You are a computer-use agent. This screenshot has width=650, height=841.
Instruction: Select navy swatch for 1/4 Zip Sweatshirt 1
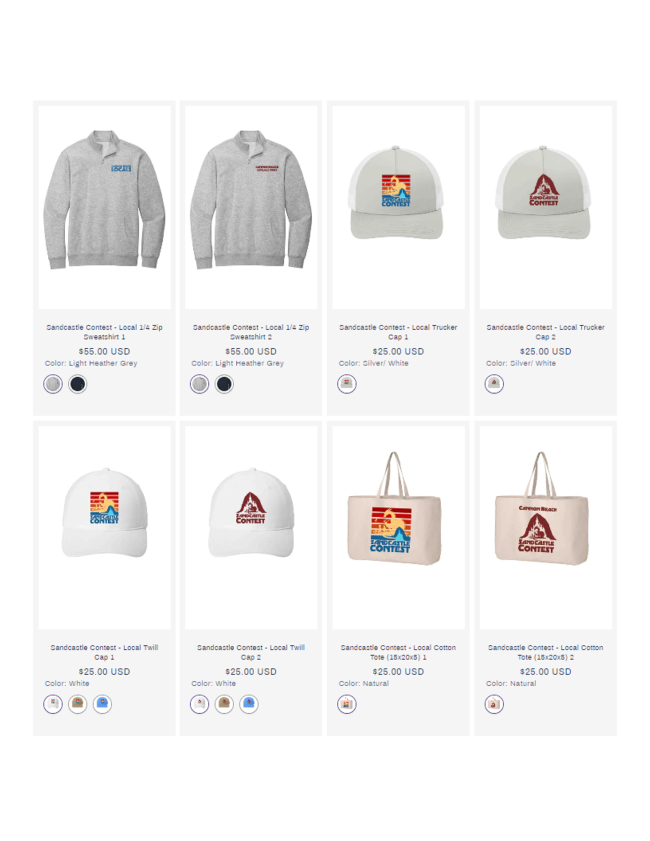(x=78, y=384)
